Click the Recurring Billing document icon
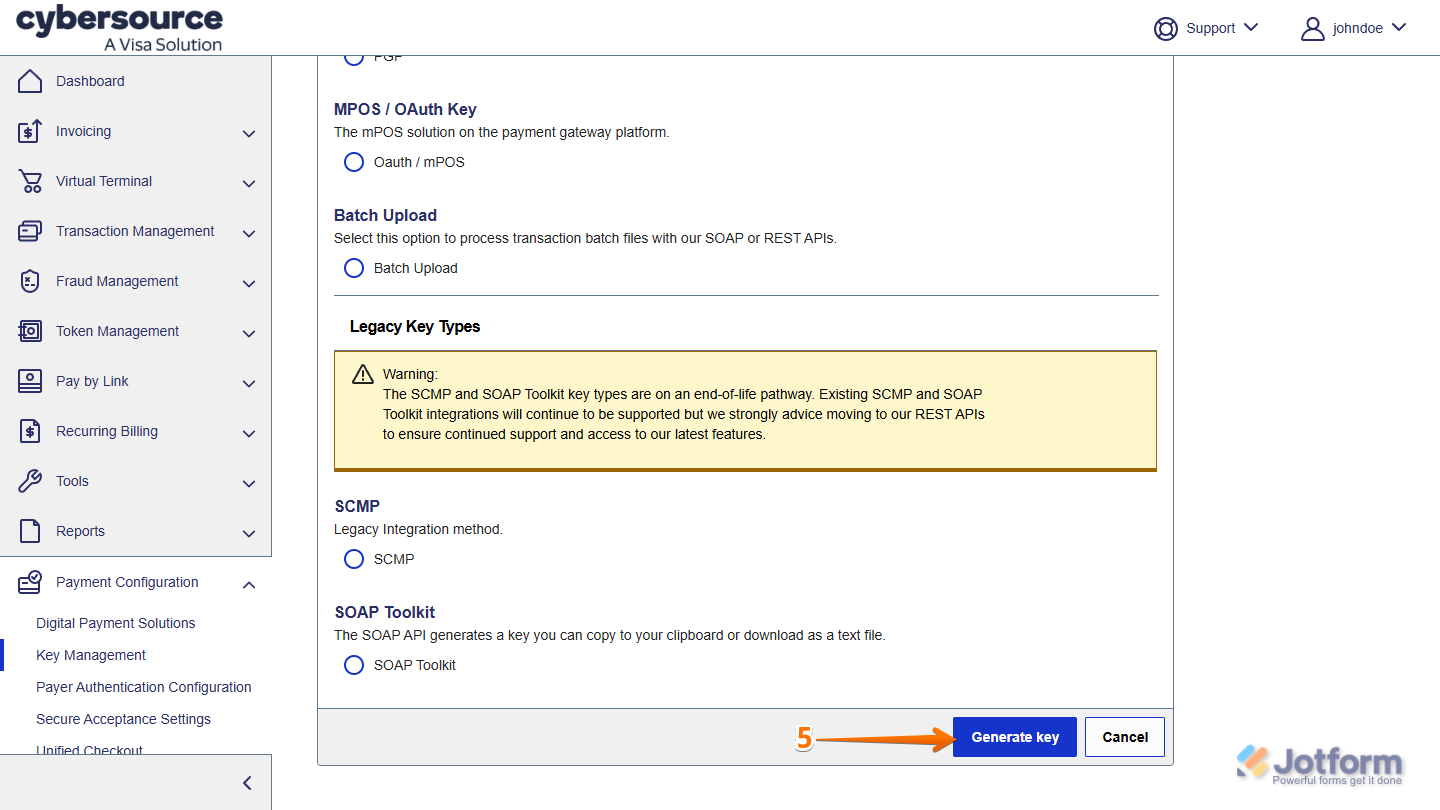This screenshot has width=1440, height=810. point(30,431)
